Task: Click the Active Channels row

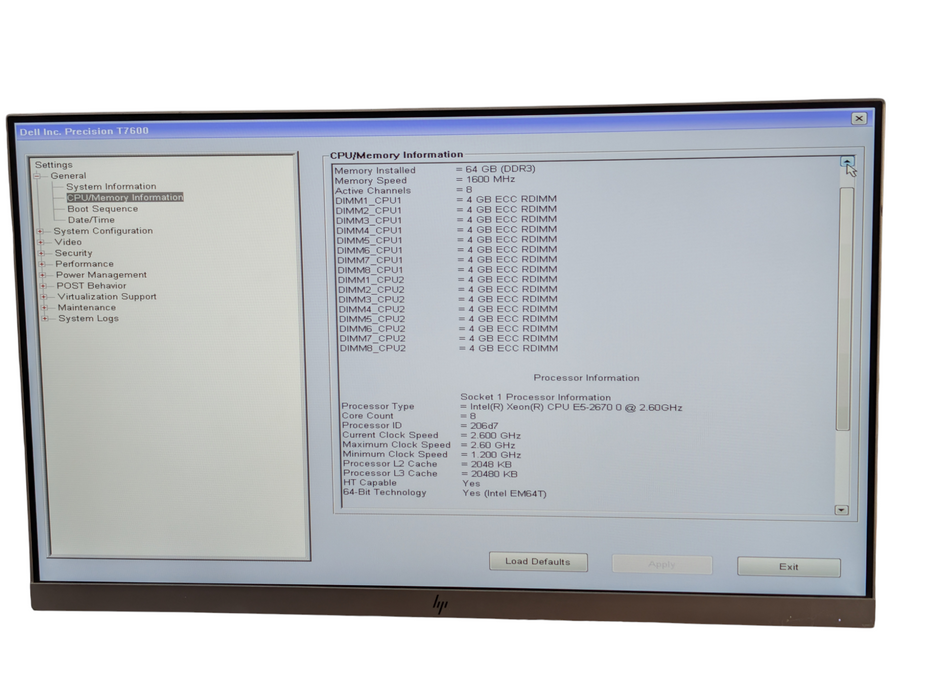Action: pos(403,190)
